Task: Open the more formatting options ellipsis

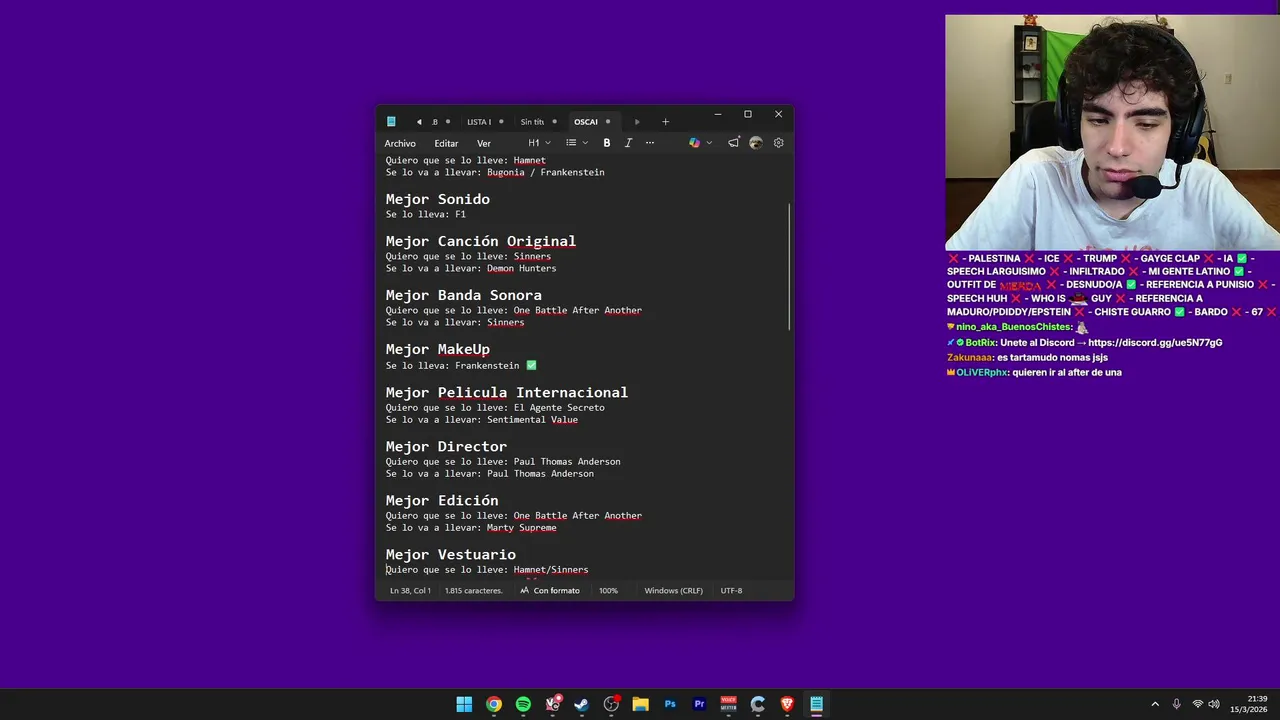Action: tap(650, 143)
